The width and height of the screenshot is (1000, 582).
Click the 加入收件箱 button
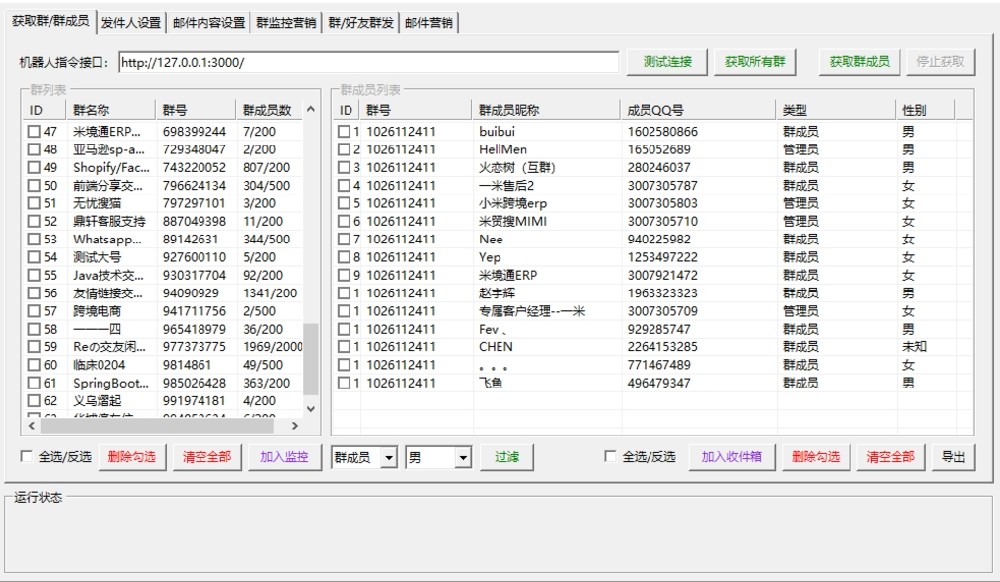pyautogui.click(x=732, y=457)
